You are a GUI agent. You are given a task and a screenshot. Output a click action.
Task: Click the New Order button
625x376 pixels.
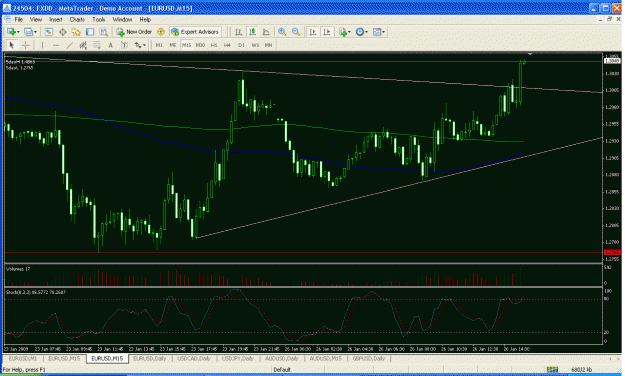[134, 32]
